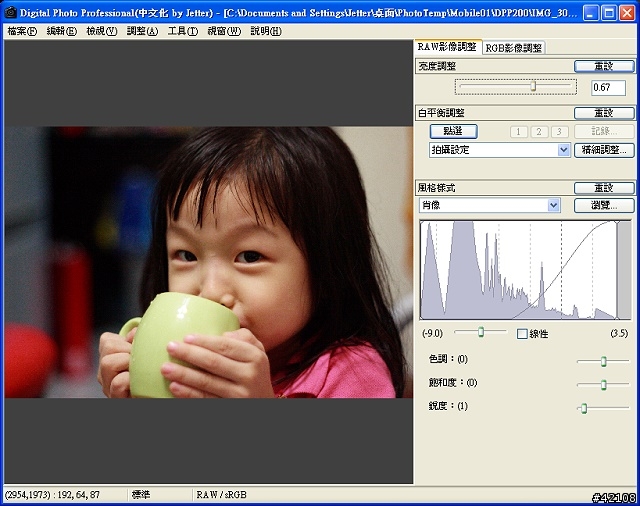Click the brightness value field 0.67
640x506 pixels.
(608, 87)
